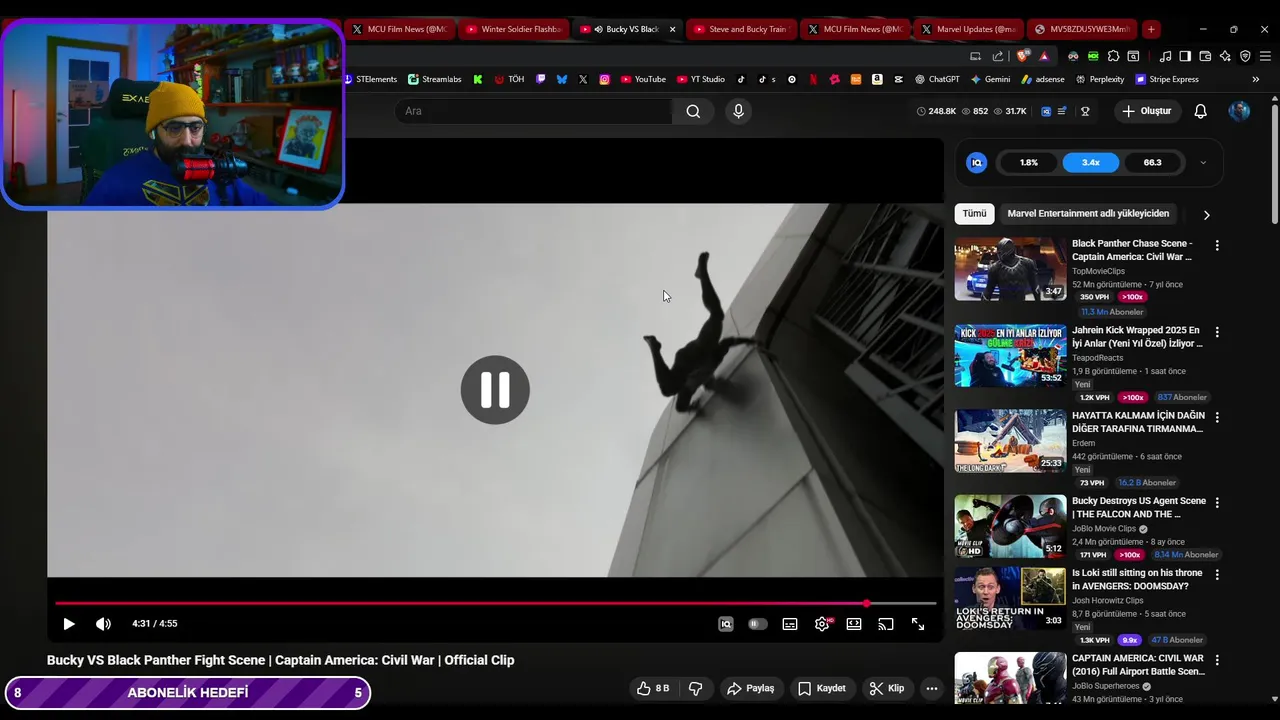Switch to Steve and Bucky Train tab
Image resolution: width=1280 pixels, height=720 pixels.
tap(741, 29)
